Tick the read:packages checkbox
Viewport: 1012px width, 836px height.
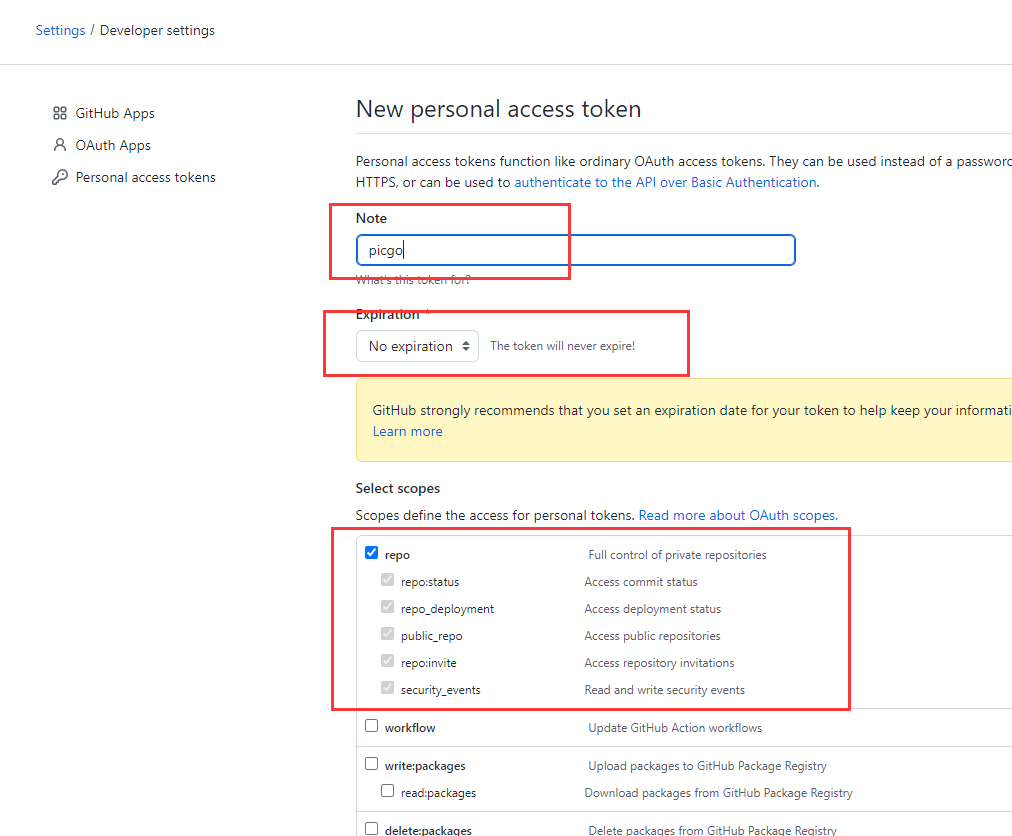click(x=387, y=791)
